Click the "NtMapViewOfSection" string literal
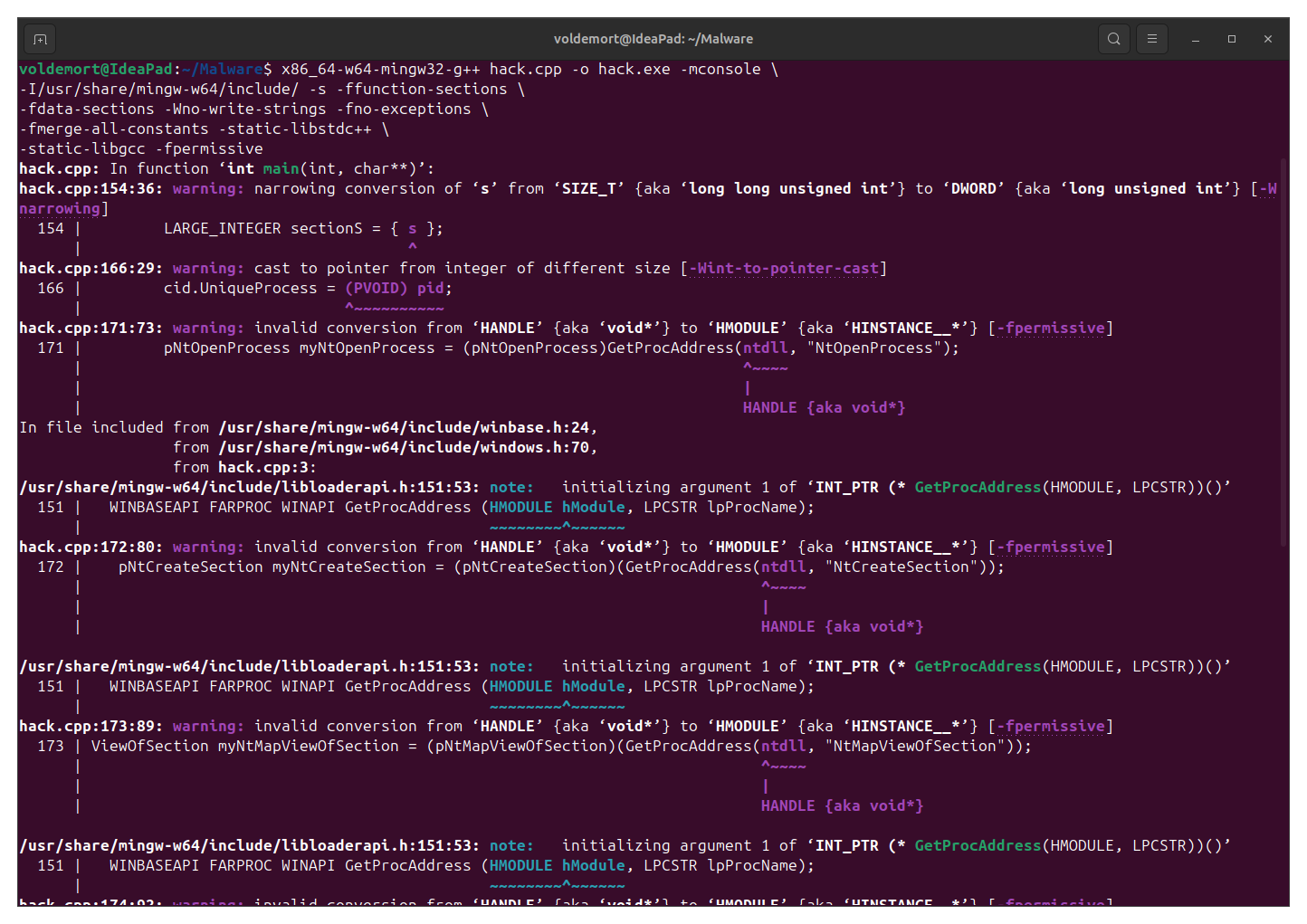The width and height of the screenshot is (1307, 924). tap(915, 747)
